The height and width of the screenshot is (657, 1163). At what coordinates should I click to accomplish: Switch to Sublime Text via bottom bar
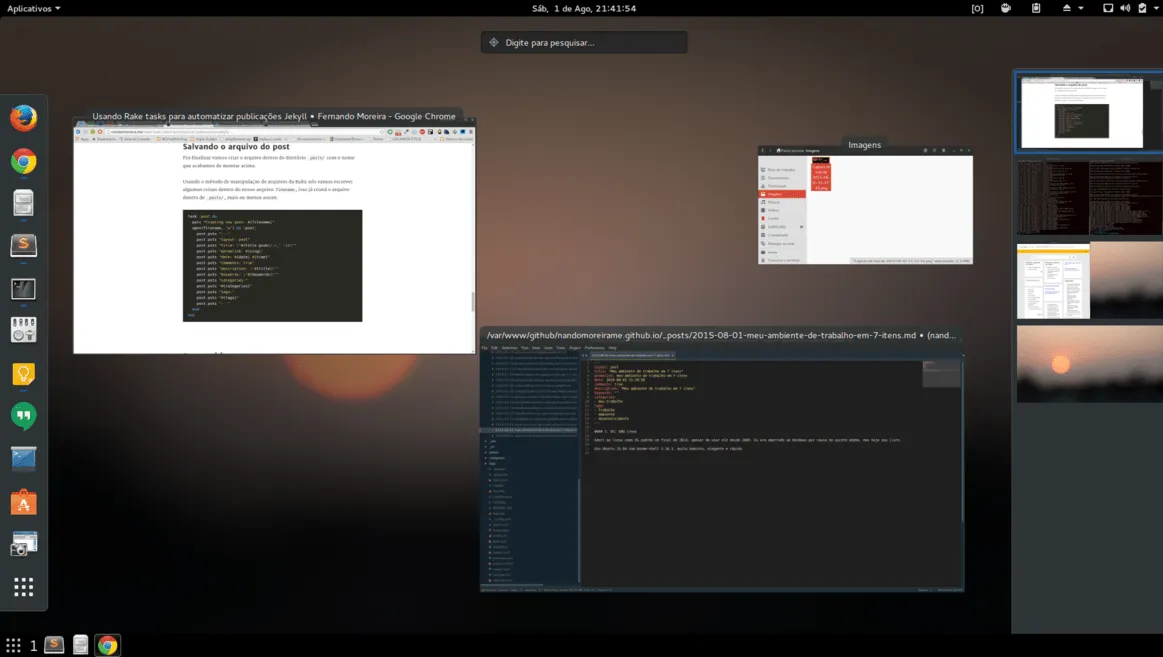click(54, 644)
